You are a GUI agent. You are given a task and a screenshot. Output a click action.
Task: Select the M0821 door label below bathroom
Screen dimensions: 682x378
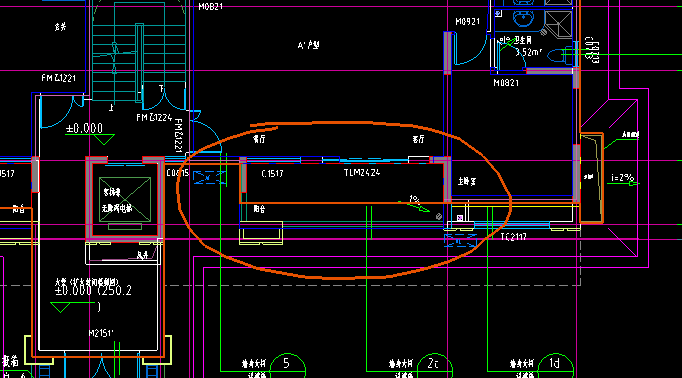coord(506,83)
